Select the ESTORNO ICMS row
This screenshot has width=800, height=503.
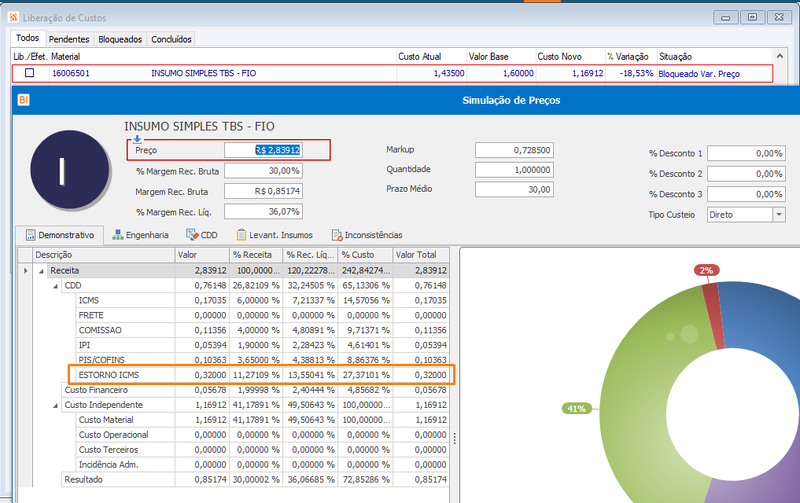pyautogui.click(x=261, y=375)
